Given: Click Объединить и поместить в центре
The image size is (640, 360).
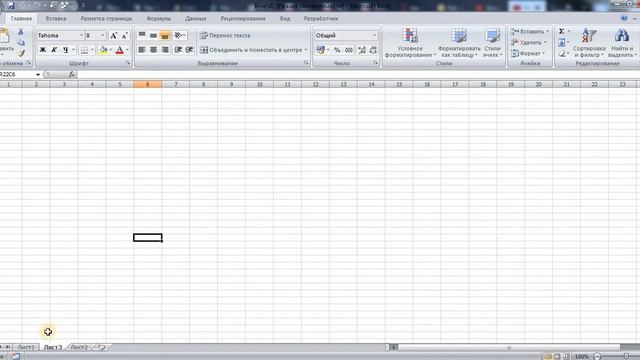Looking at the screenshot, I should tap(251, 50).
